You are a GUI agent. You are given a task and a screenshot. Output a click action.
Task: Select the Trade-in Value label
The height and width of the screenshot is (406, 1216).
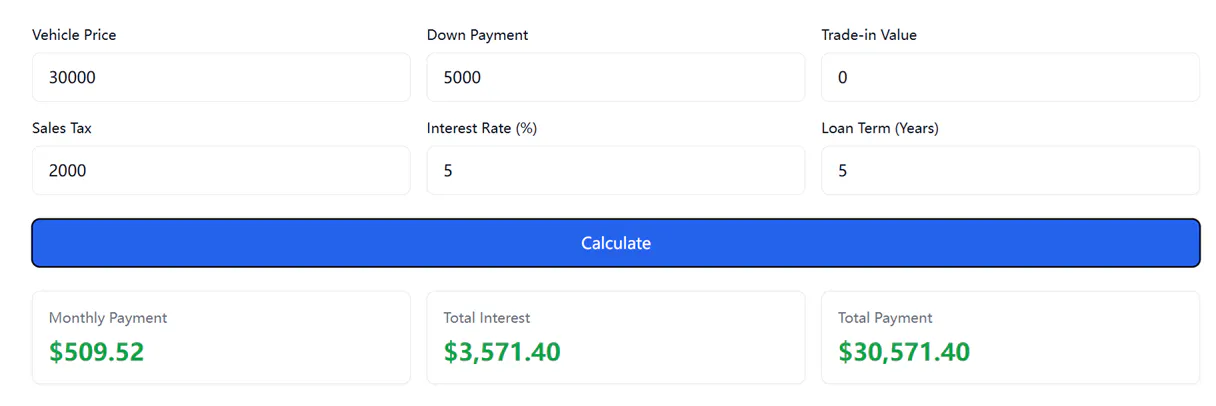(869, 35)
